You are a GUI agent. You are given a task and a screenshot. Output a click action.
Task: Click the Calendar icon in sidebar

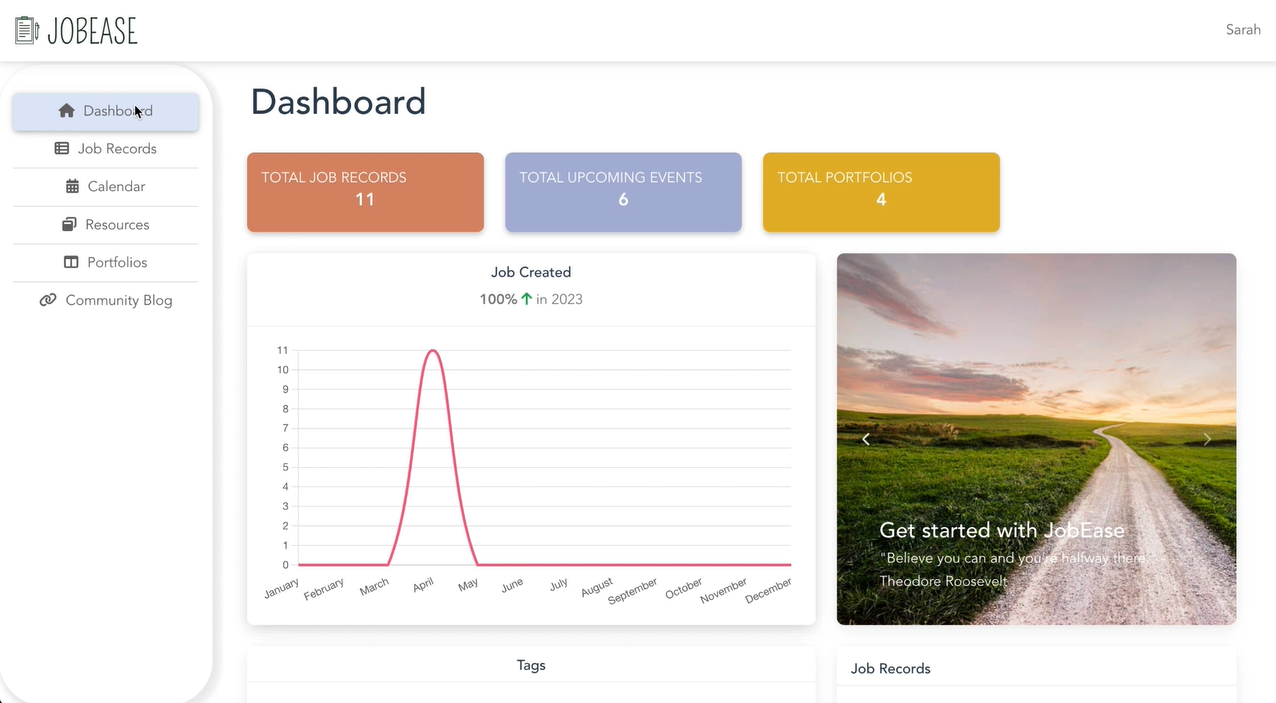point(72,187)
